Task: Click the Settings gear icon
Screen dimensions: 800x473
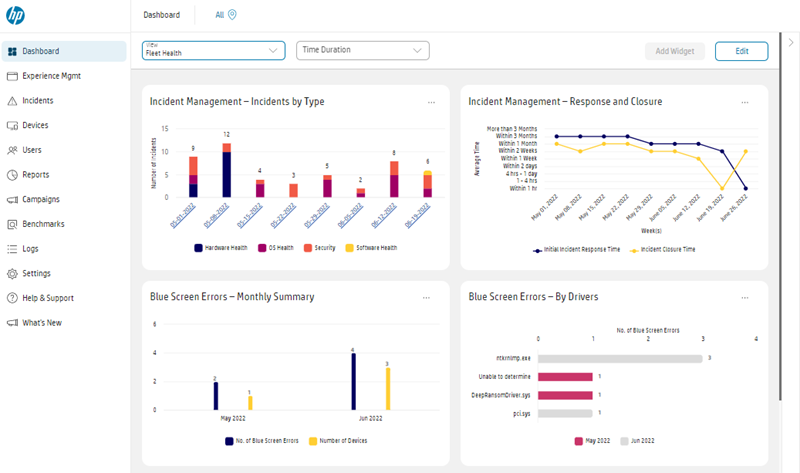Action: [x=12, y=273]
